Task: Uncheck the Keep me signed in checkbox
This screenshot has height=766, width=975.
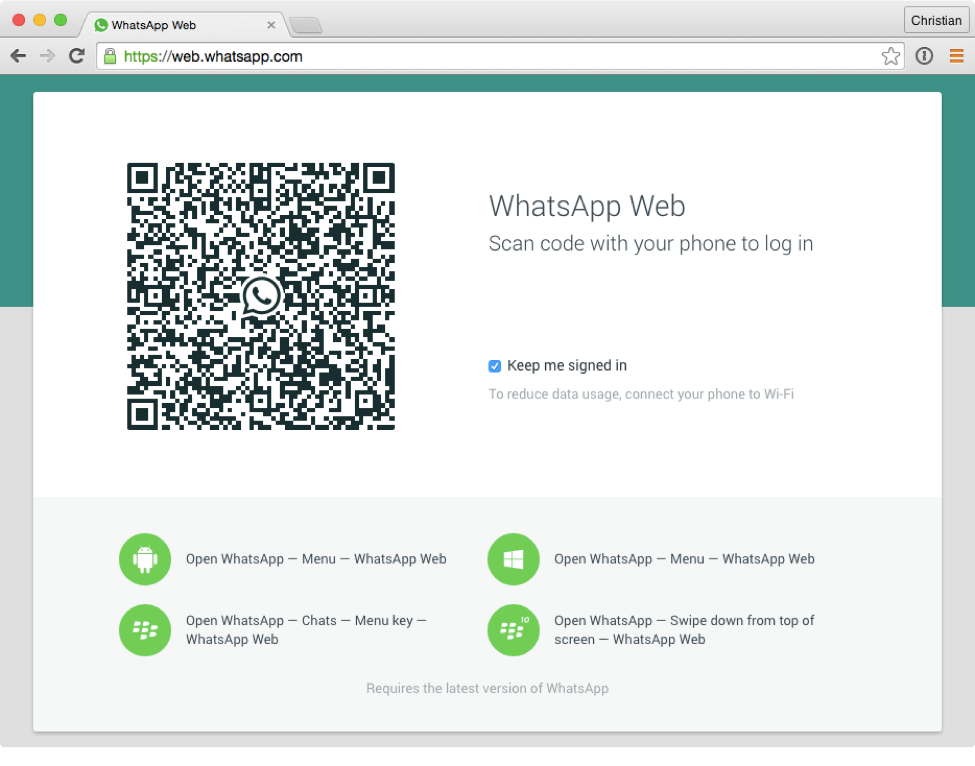Action: pos(495,366)
